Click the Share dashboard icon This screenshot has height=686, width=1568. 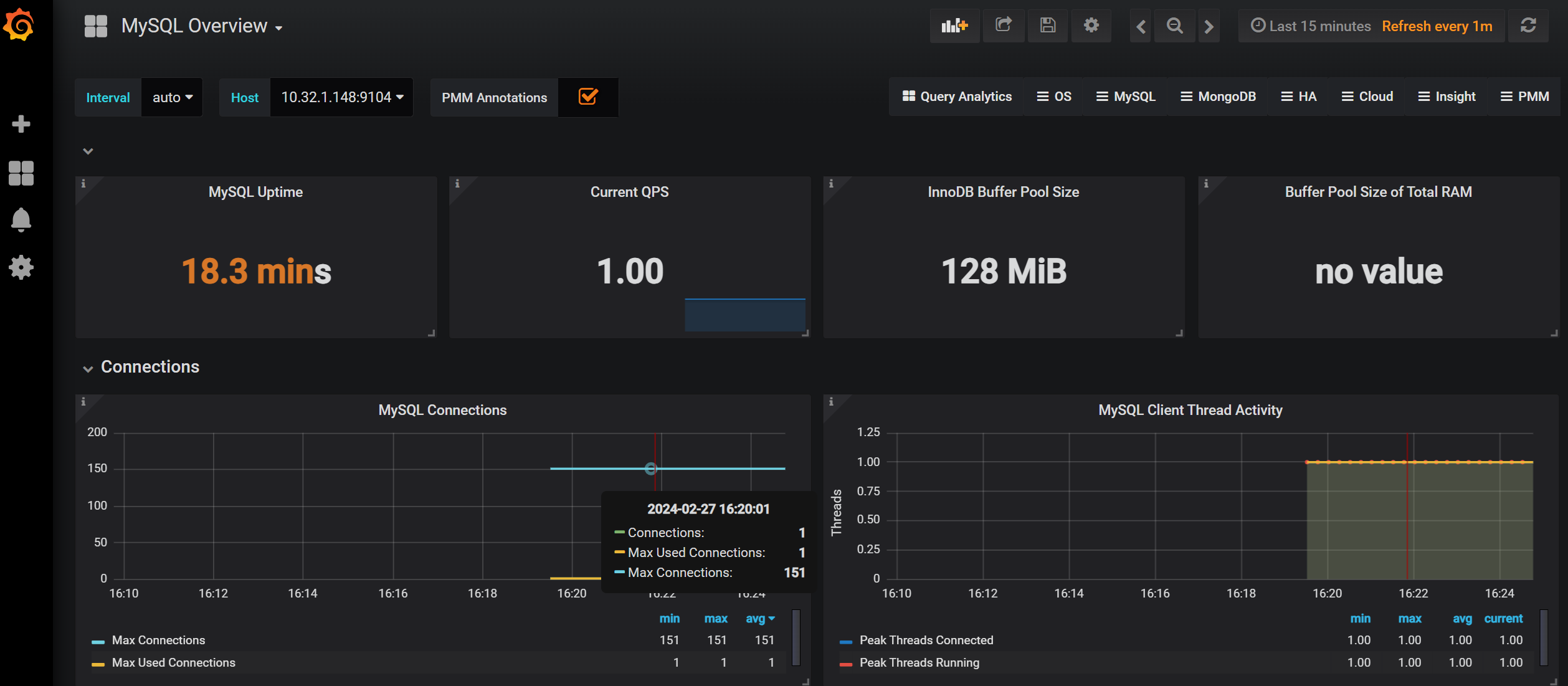point(1004,26)
